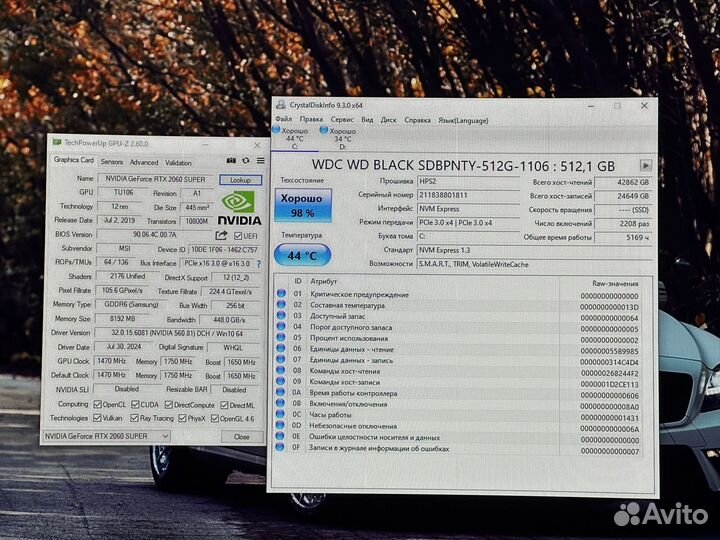Open the GPU-Z hamburger menu
Screen dimensions: 720x540
pyautogui.click(x=260, y=160)
